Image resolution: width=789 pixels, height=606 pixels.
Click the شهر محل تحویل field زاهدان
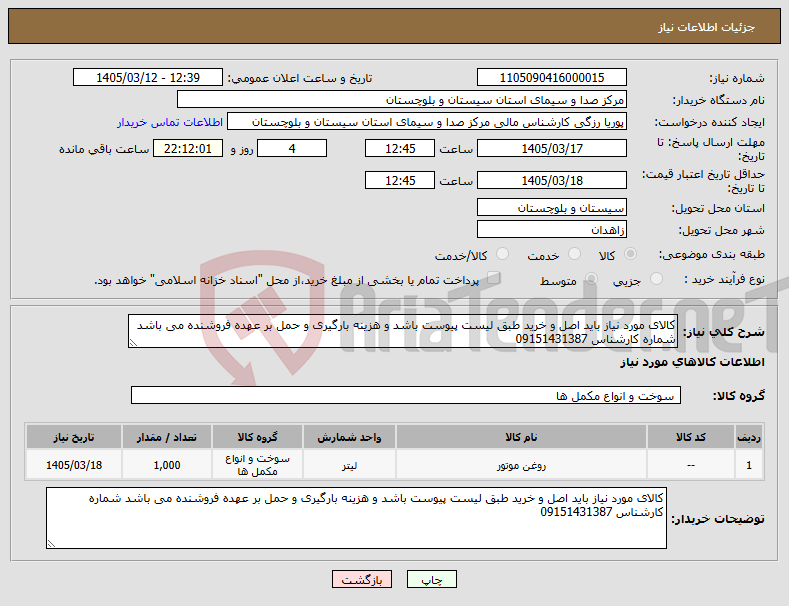coord(551,230)
